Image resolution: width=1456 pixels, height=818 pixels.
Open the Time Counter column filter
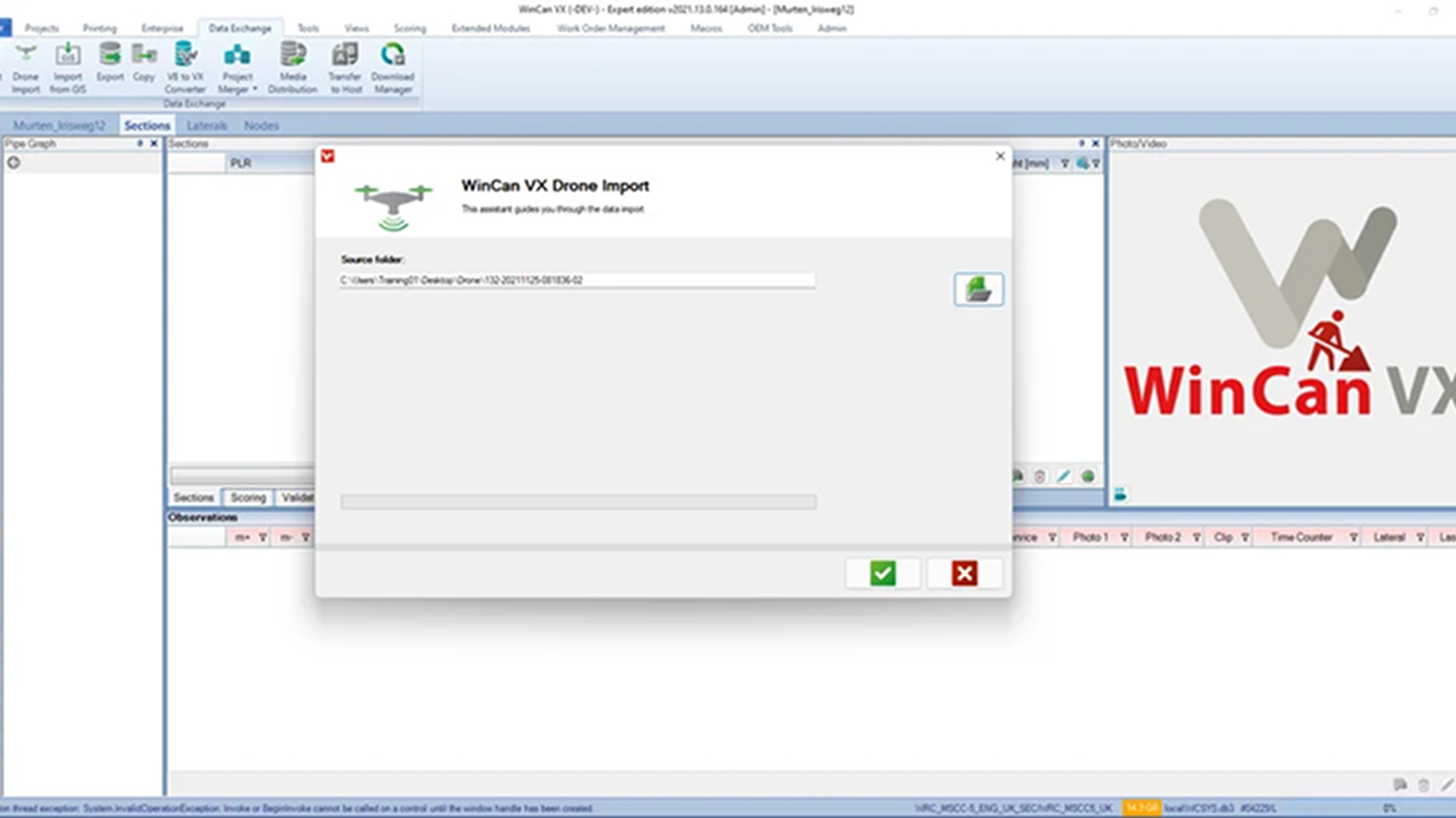point(1354,538)
